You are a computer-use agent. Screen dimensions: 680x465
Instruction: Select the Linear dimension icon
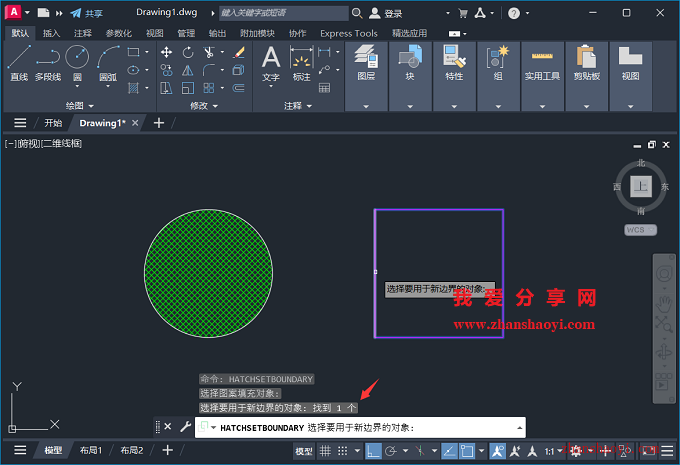pos(324,52)
